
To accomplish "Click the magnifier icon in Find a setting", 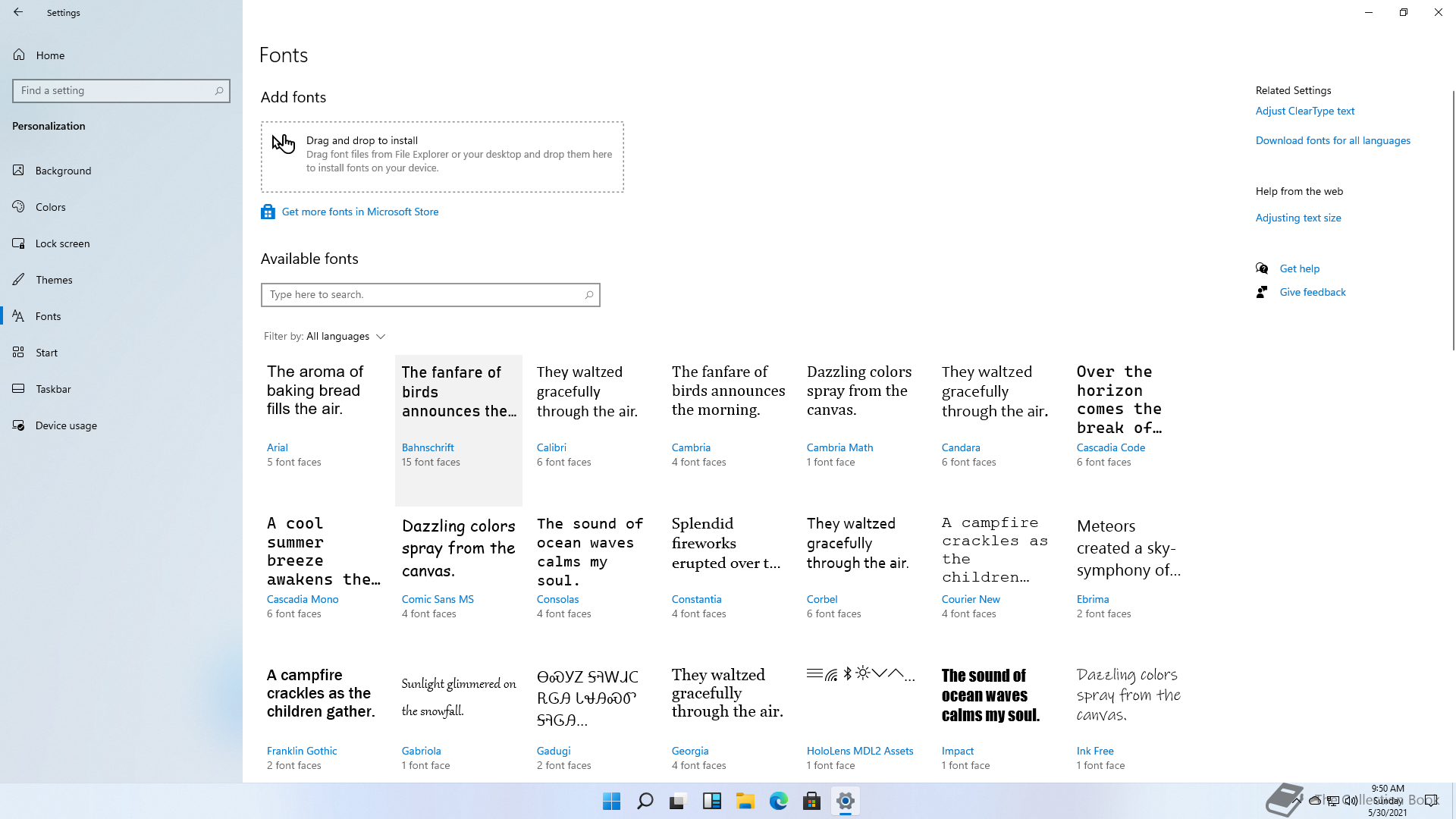I will coord(219,91).
